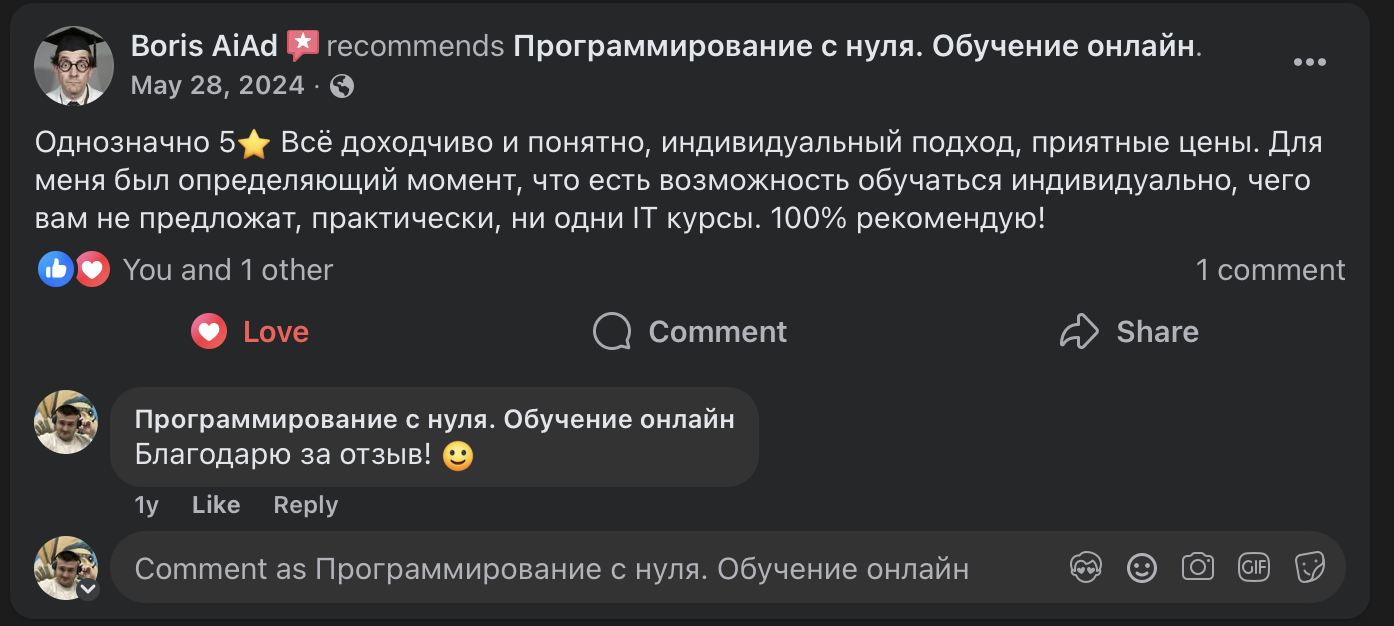Screen dimensions: 1394x626
Task: Click the camera icon to attach a photo
Action: click(1197, 567)
